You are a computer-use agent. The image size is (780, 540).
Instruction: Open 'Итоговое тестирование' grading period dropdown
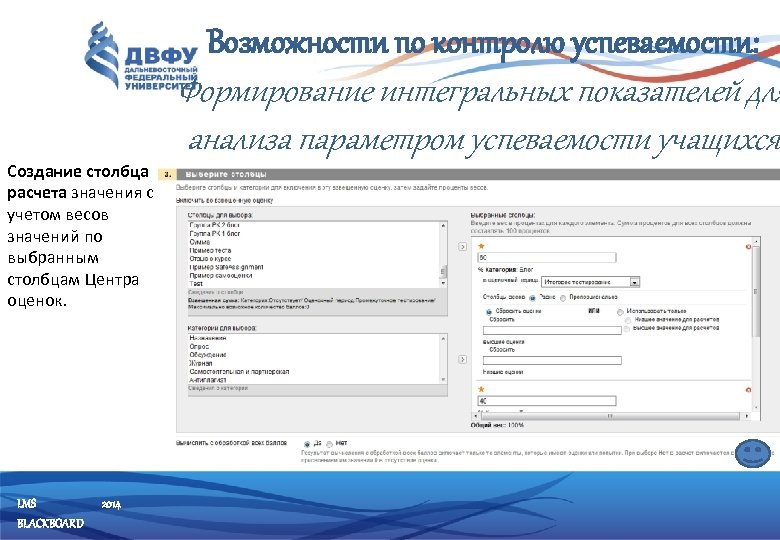point(590,282)
